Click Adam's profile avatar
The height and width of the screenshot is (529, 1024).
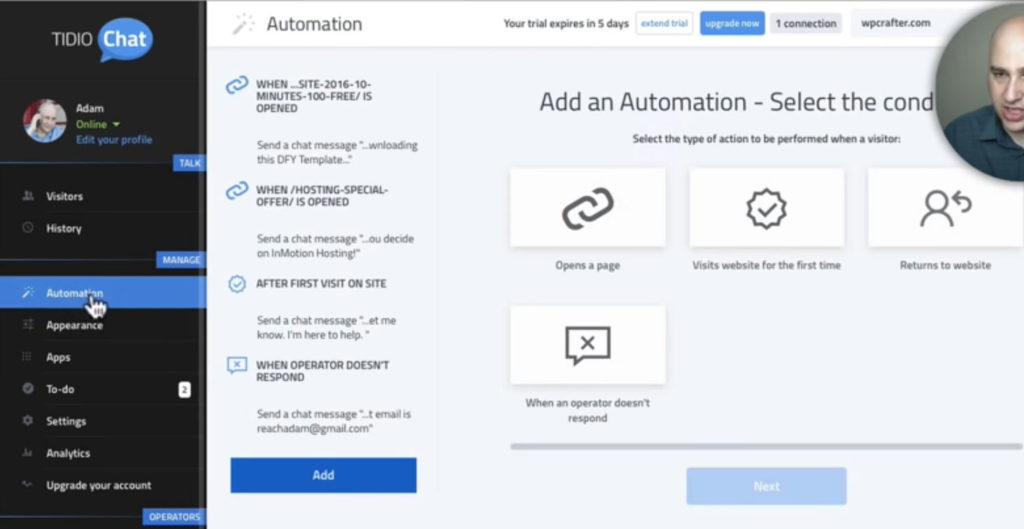(44, 121)
